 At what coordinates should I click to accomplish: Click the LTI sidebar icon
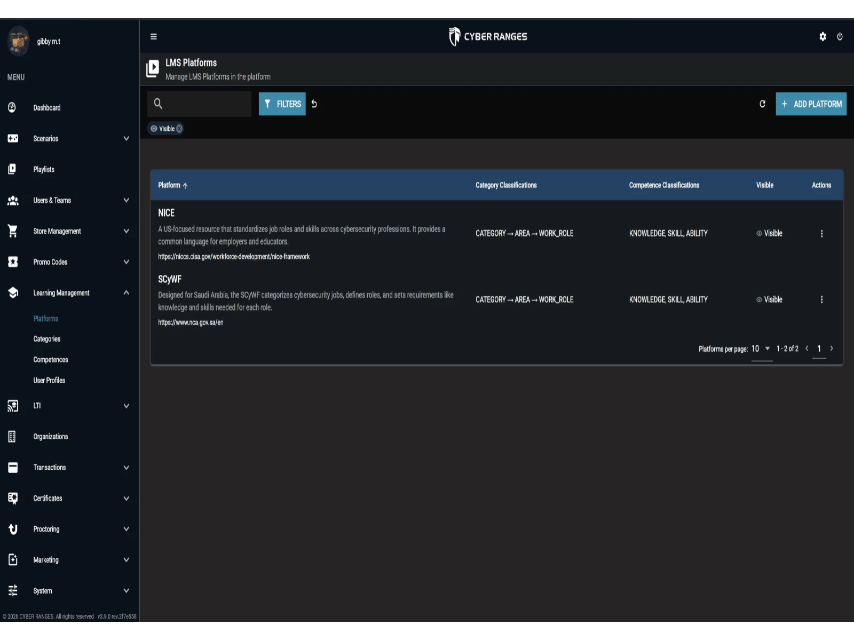(x=13, y=405)
